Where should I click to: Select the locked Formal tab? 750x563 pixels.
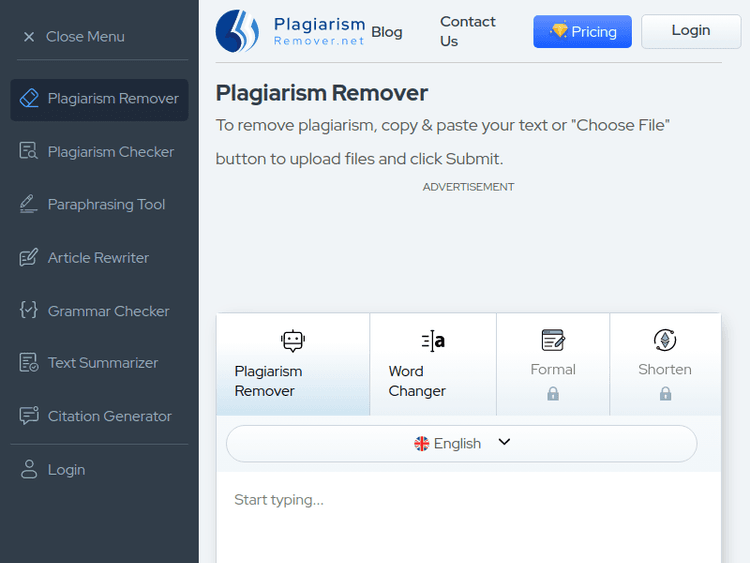click(553, 364)
